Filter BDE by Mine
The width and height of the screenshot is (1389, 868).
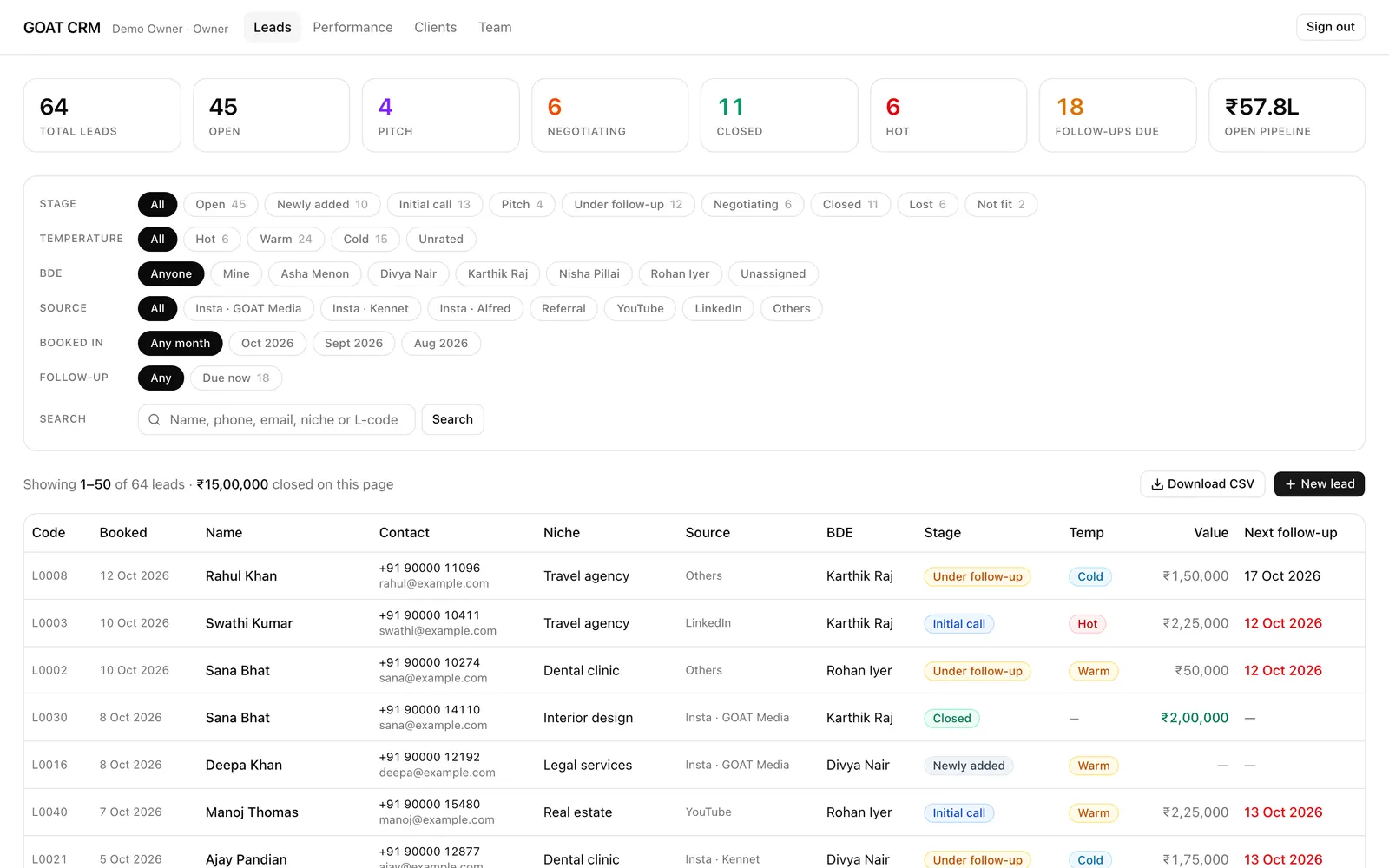[x=236, y=274]
